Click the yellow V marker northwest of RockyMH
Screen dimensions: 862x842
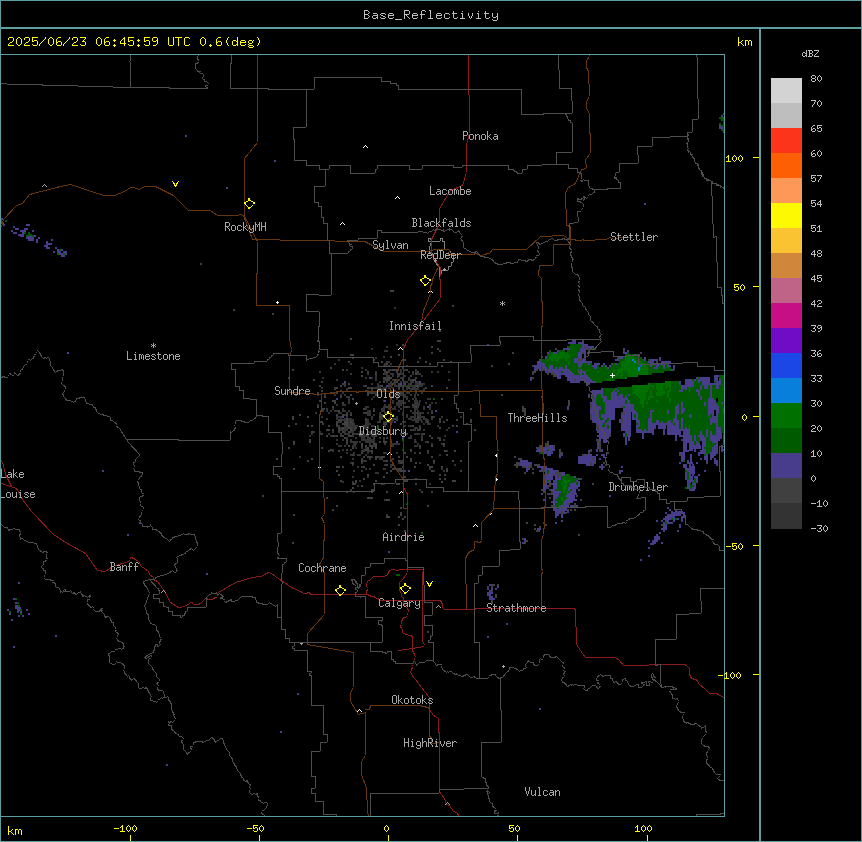click(x=175, y=184)
